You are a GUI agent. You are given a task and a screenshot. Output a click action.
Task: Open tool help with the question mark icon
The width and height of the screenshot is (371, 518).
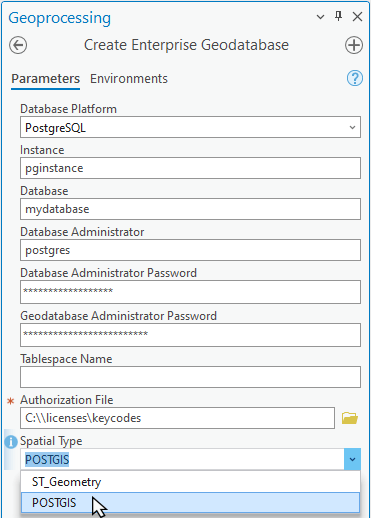[355, 79]
